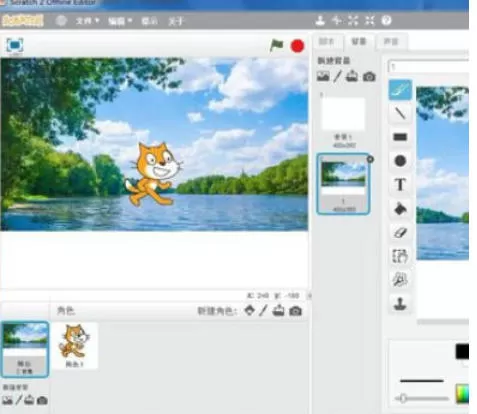This screenshot has height=414, width=477.
Task: Paint a new sprite
Action: (263, 311)
